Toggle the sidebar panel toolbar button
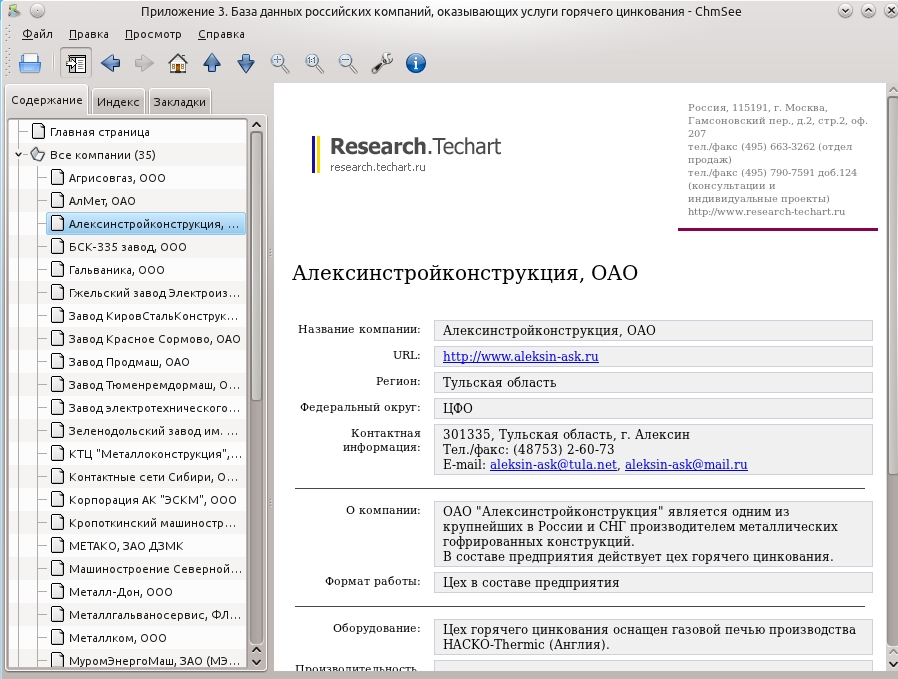This screenshot has width=898, height=679. (x=76, y=63)
